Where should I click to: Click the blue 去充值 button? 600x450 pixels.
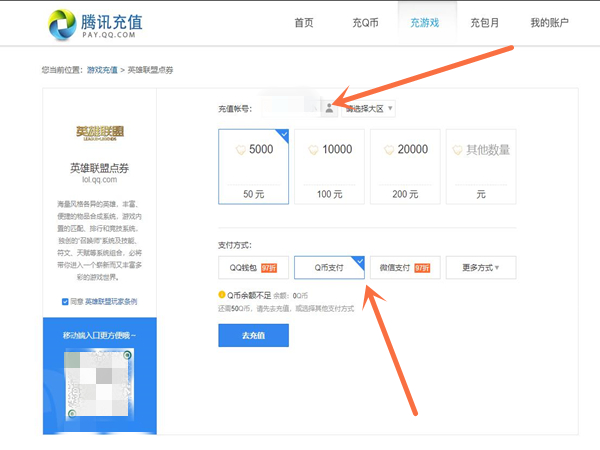click(253, 335)
